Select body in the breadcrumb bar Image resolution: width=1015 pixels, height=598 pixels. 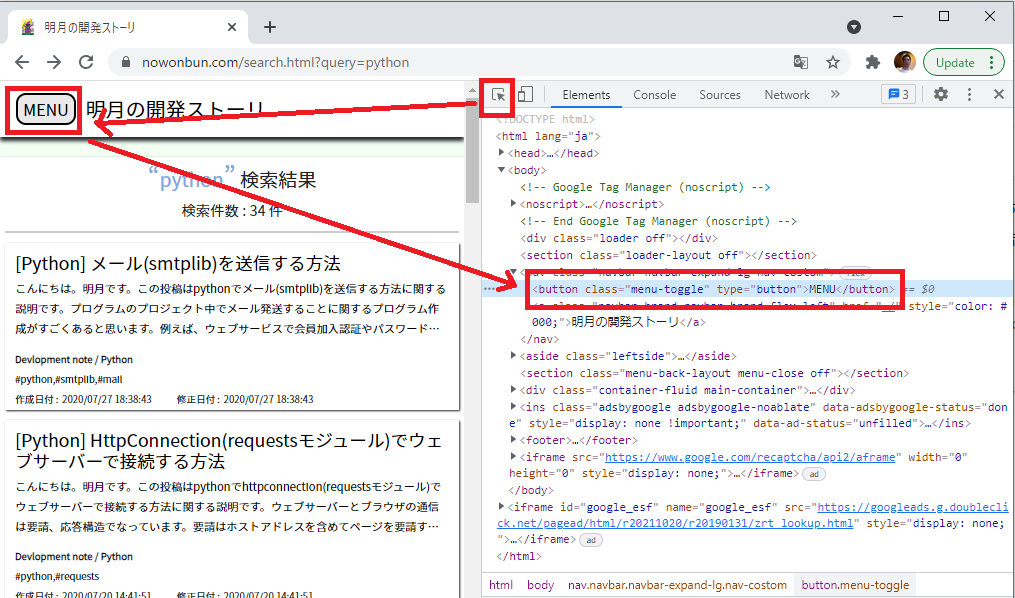(541, 585)
